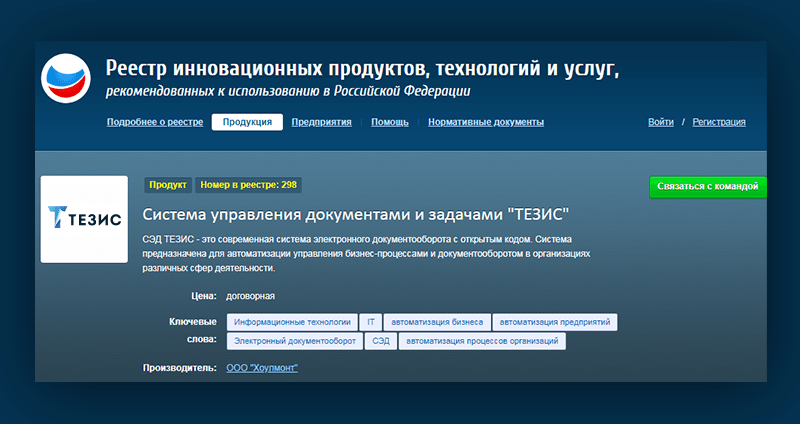The width and height of the screenshot is (800, 424).
Task: Open the Помощь menu item
Action: 390,122
